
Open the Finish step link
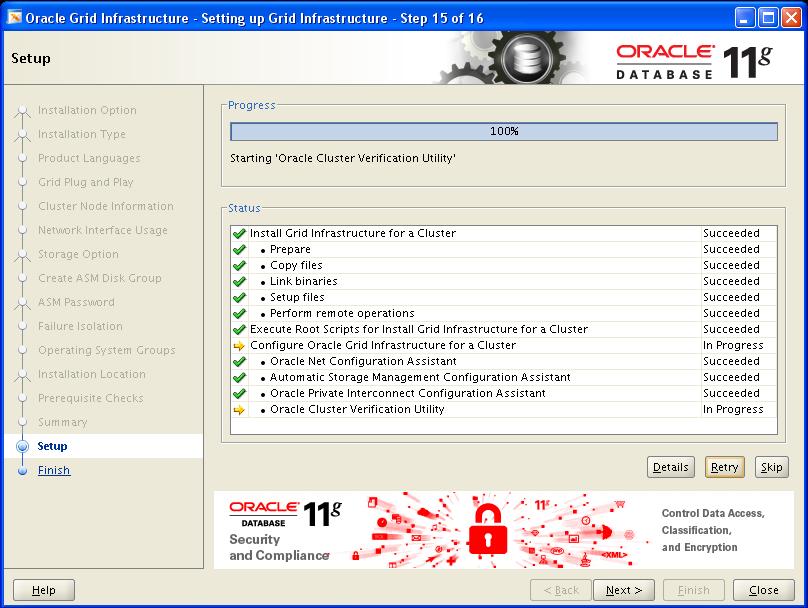(54, 471)
